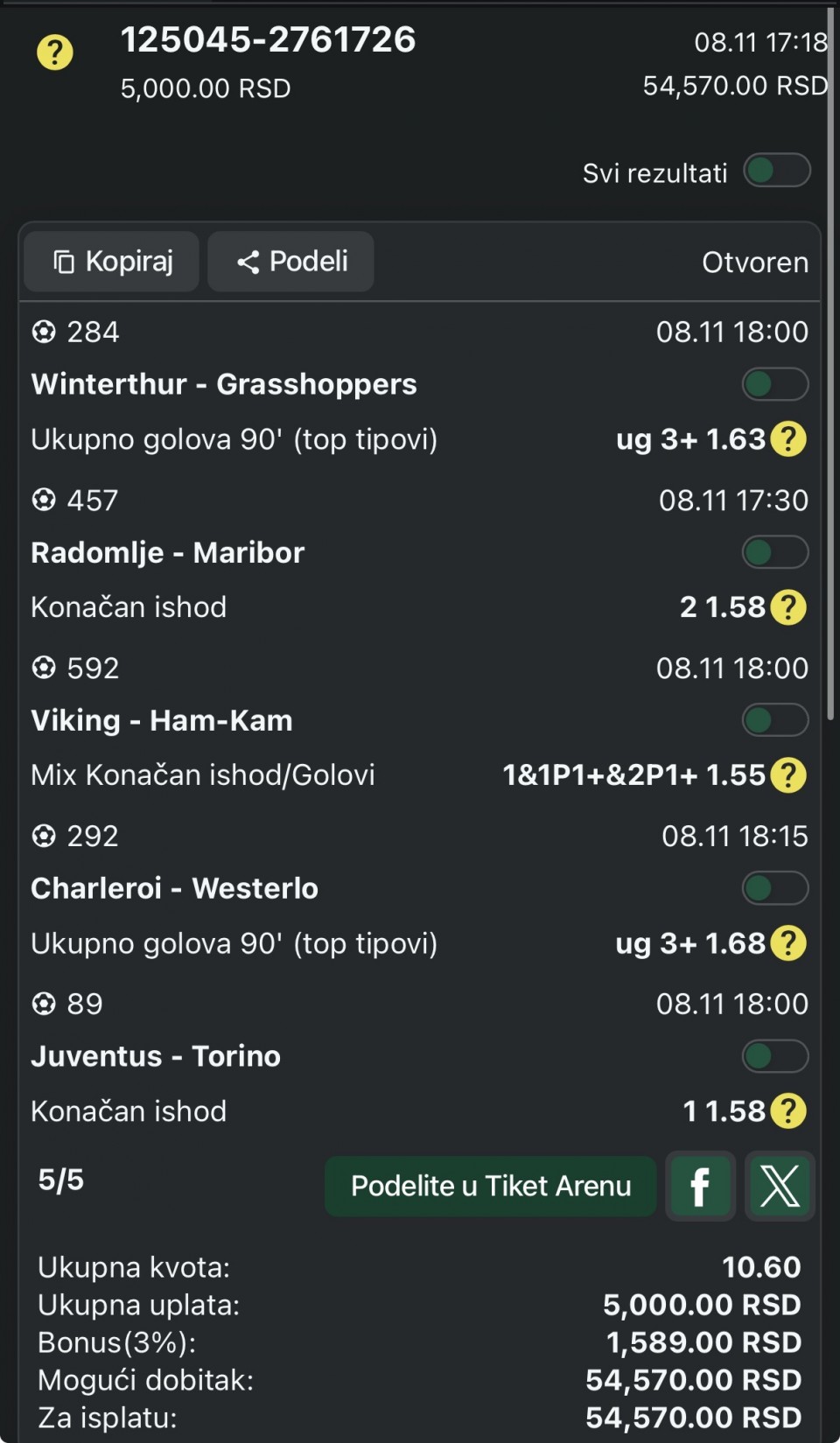This screenshot has height=1443, width=840.
Task: Click question icon for Juventus 1 1.58 pick
Action: (x=788, y=1111)
